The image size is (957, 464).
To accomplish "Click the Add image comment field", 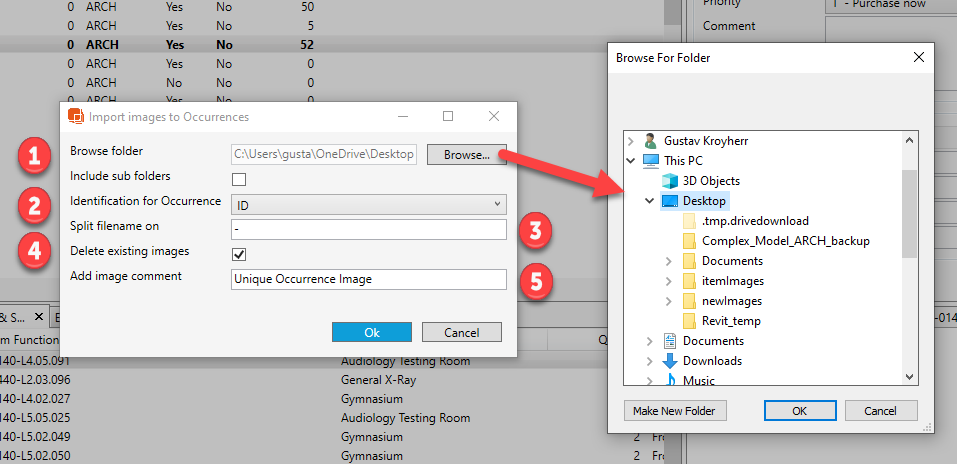I will (368, 279).
